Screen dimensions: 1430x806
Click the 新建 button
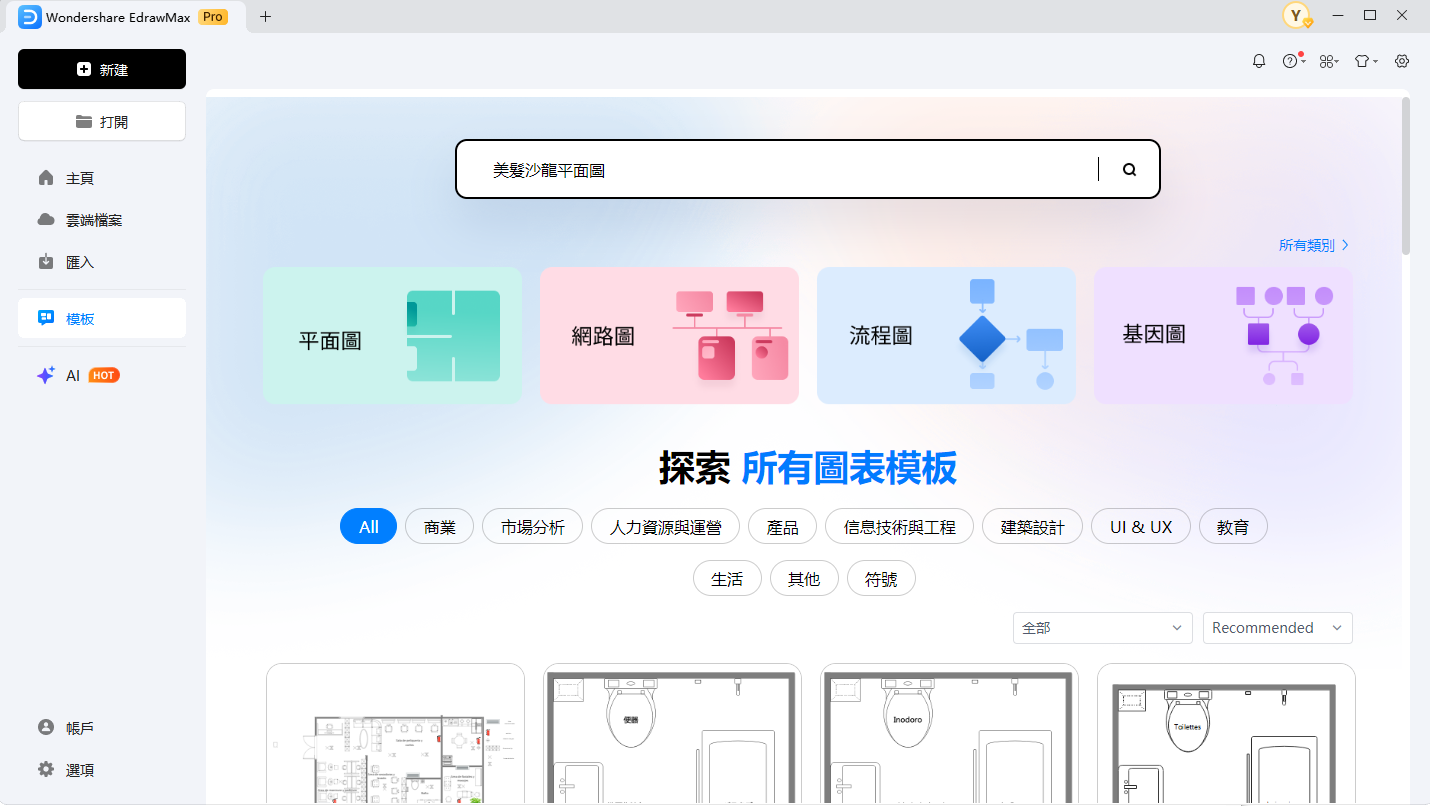(101, 69)
